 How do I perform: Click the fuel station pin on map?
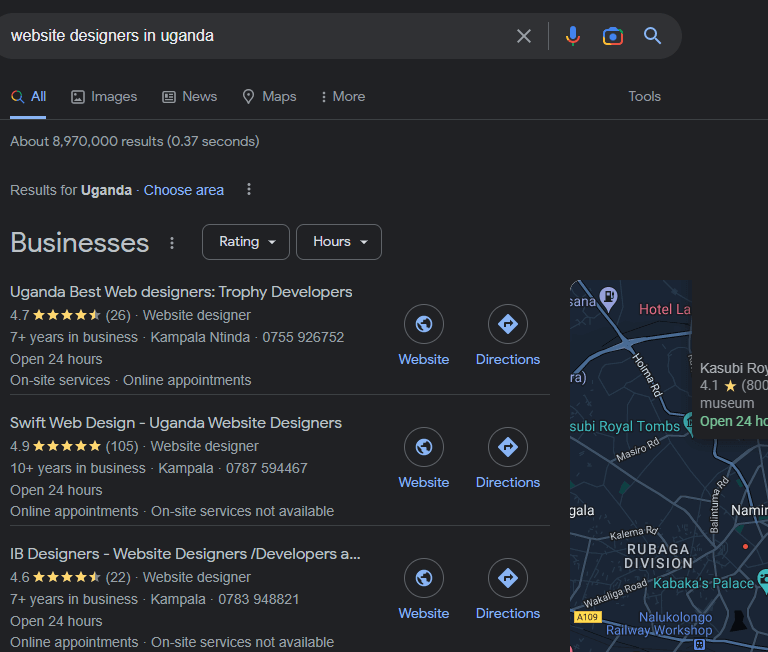click(609, 299)
